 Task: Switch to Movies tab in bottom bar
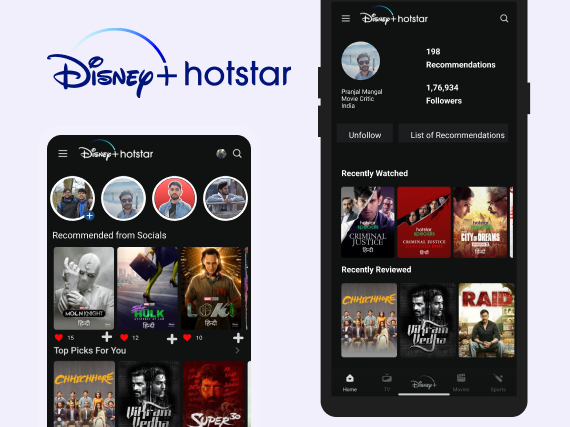(461, 383)
